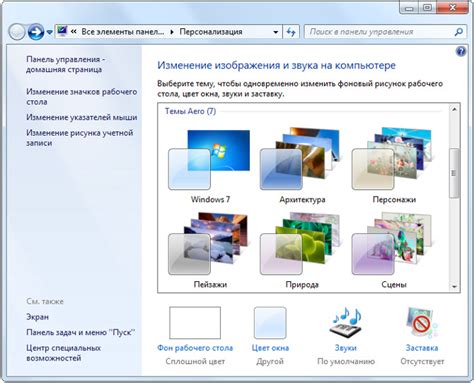This screenshot has width=474, height=383.
Task: Click the address bar refresh icon
Action: coord(291,32)
